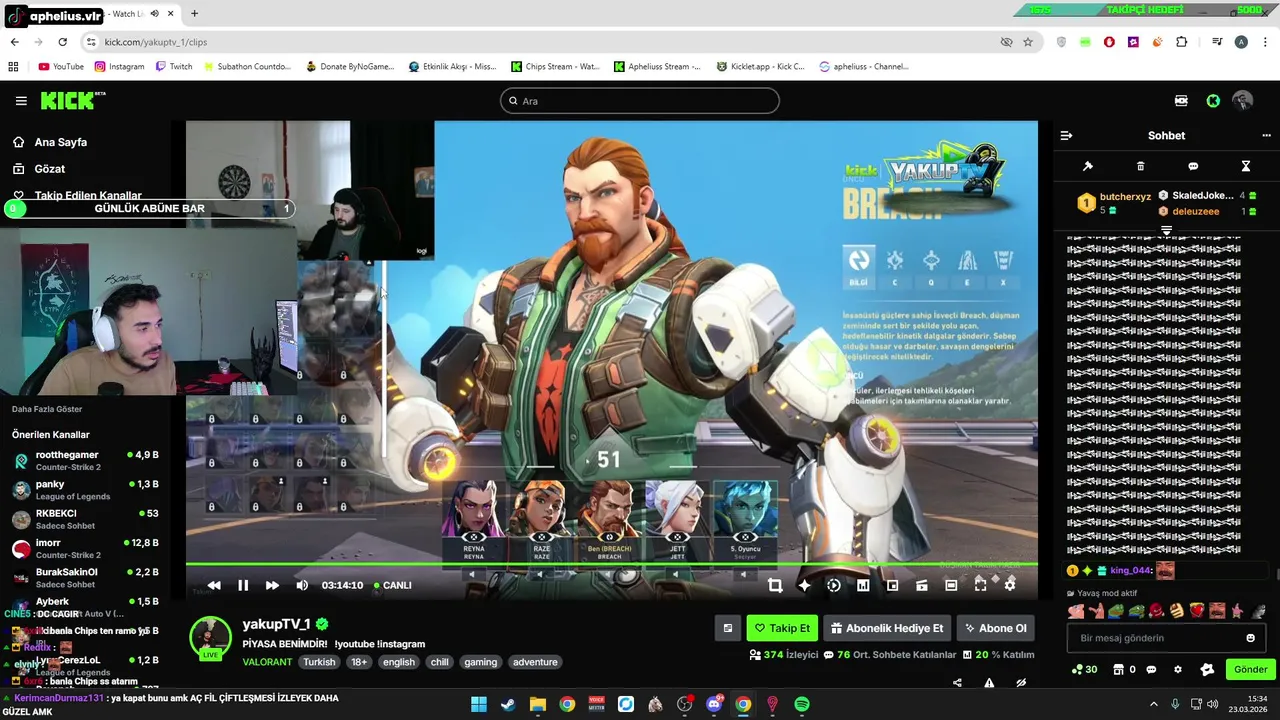Open player settings gear

(1010, 585)
